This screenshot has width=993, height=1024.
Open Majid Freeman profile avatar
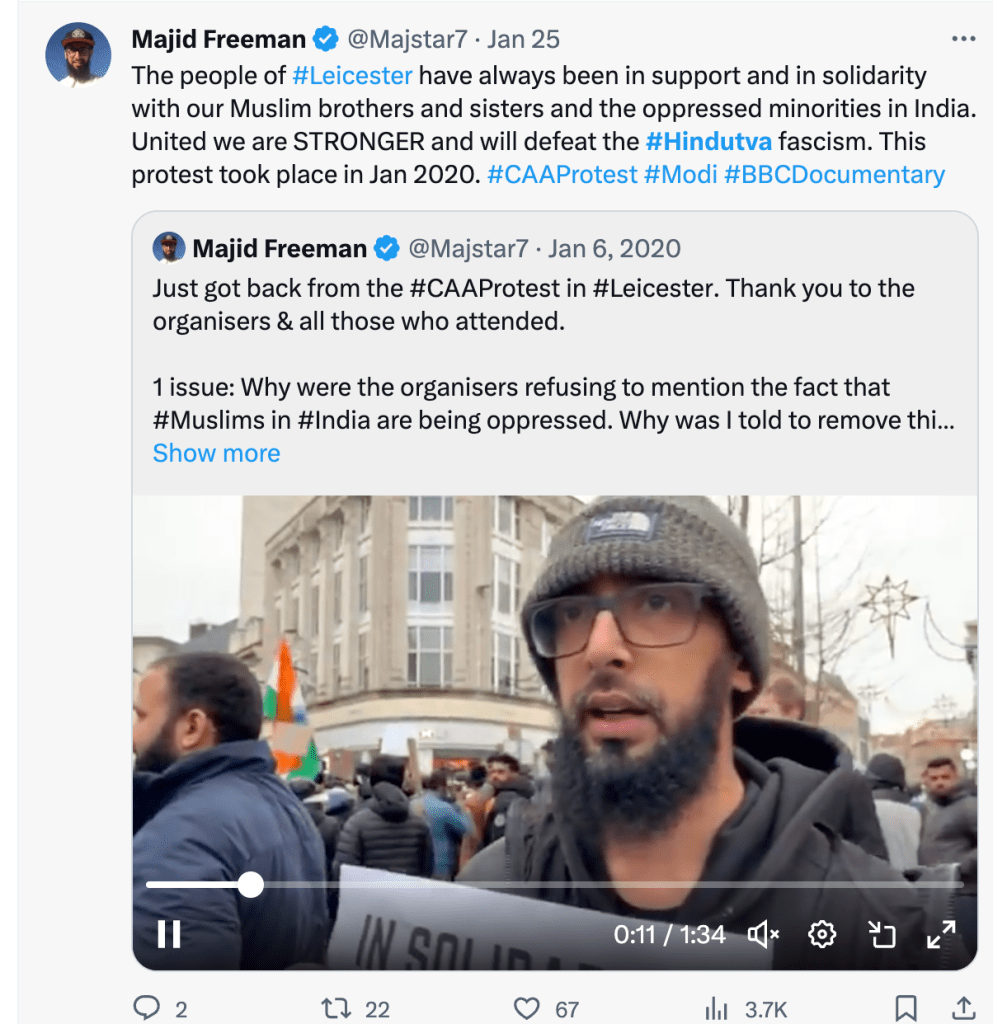[x=78, y=54]
